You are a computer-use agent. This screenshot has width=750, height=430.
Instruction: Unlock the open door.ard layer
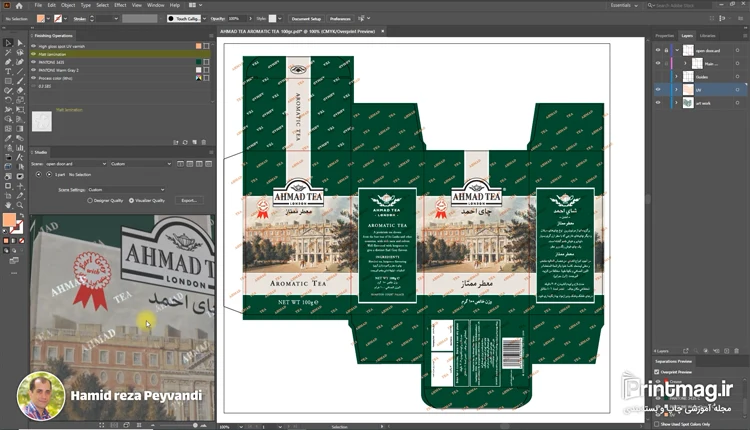coord(666,50)
